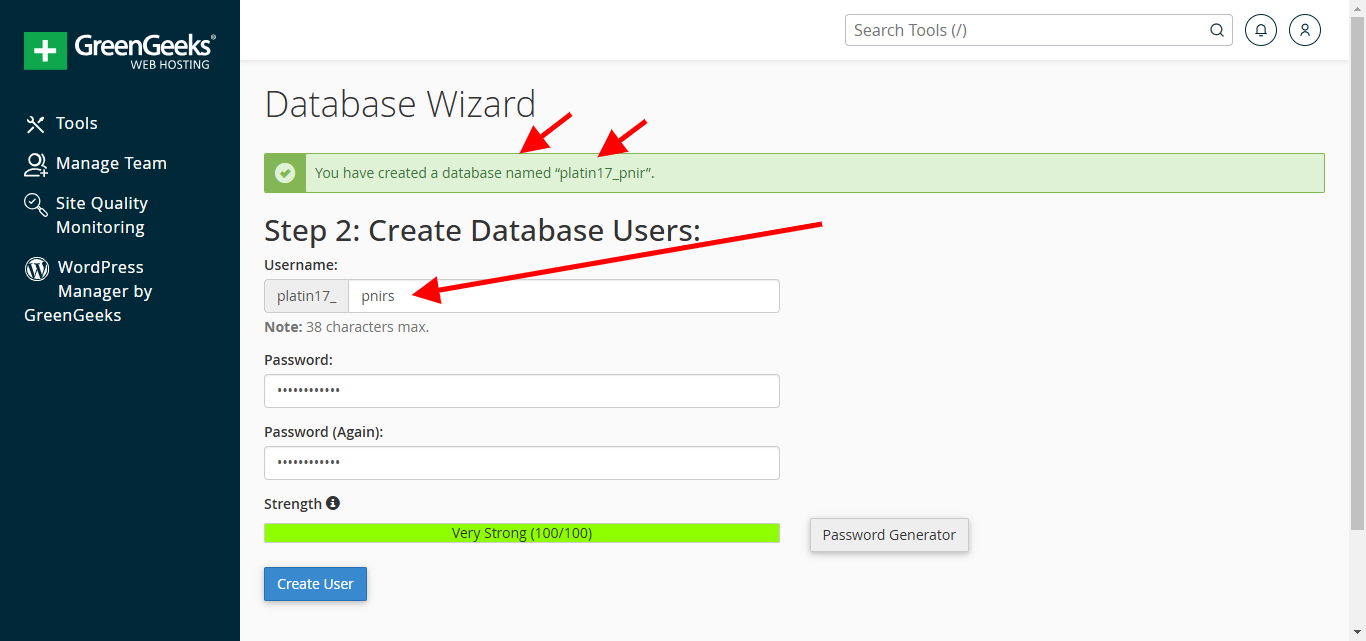Click the green success checkmark badge
Viewport: 1366px width, 641px height.
coord(285,172)
